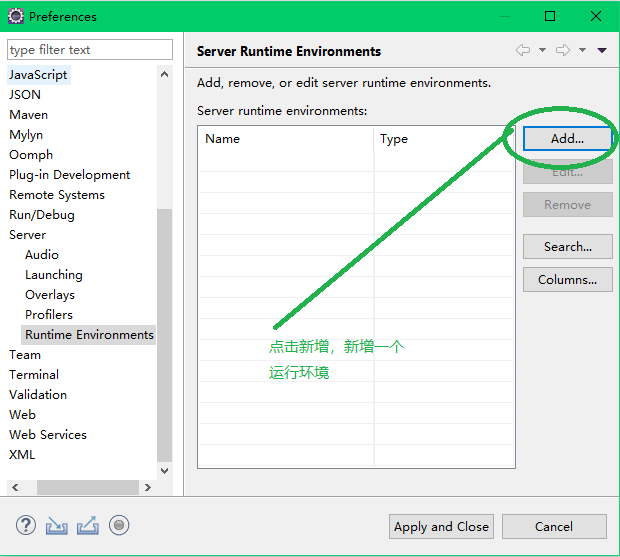This screenshot has height=557, width=620.
Task: Select Terminal in the preferences tree
Action: (34, 375)
